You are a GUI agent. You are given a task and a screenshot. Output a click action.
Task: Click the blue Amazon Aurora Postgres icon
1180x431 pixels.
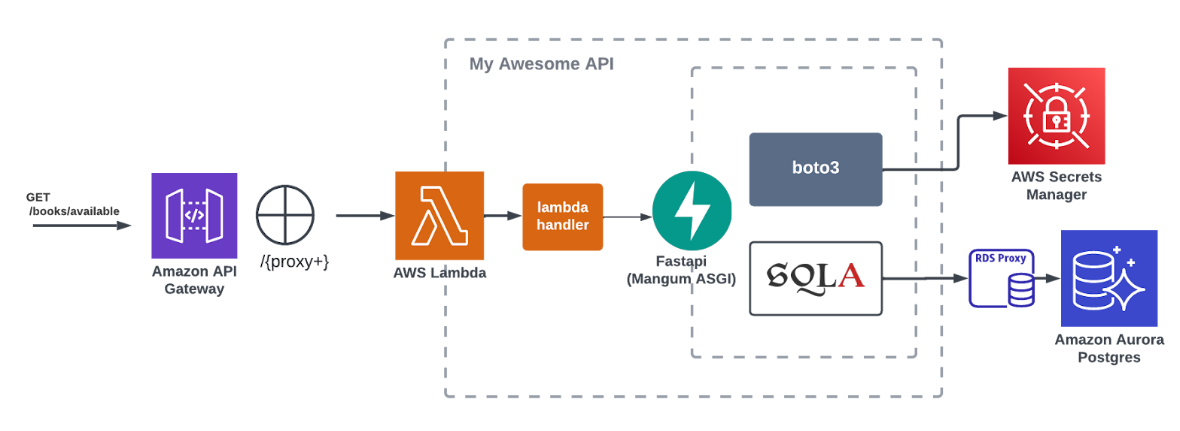(x=1109, y=278)
